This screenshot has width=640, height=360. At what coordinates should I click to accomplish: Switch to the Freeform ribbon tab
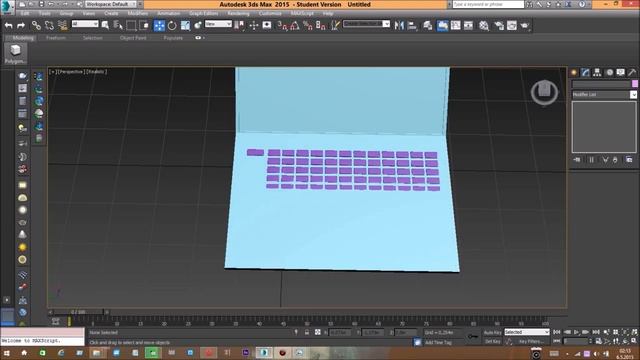(56, 38)
